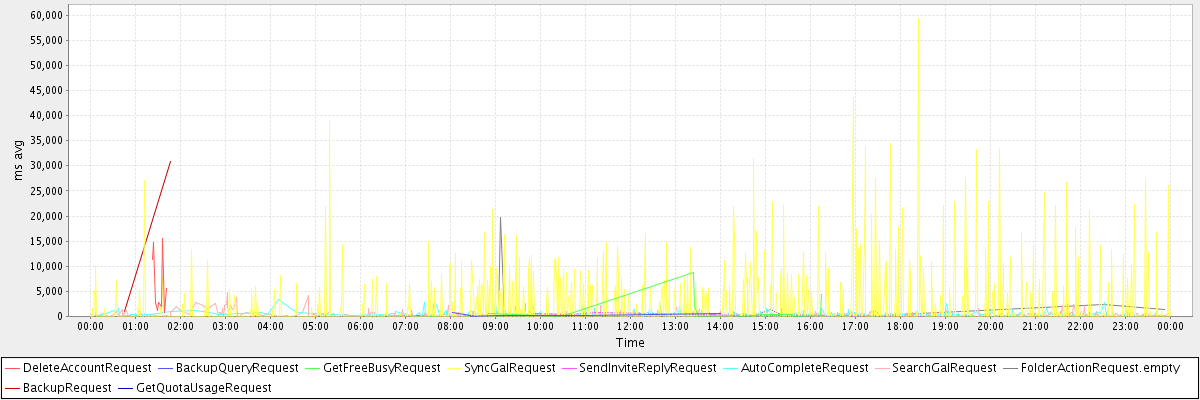Click the tallest yellow spike's tip near 18:00
Screen dimensions: 1200x400
[918, 16]
